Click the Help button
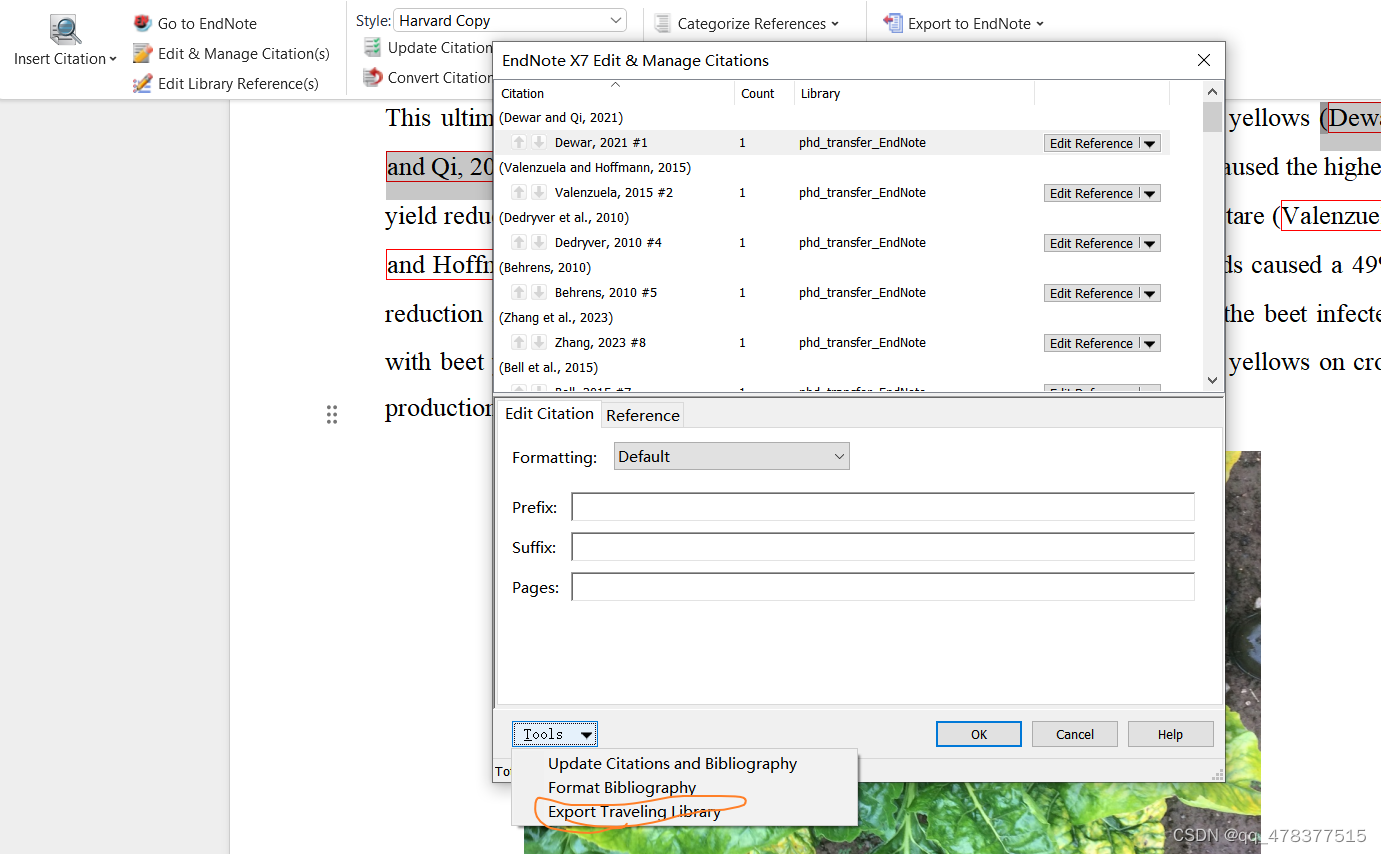Screen dimensions: 1381x854 pos(1170,734)
